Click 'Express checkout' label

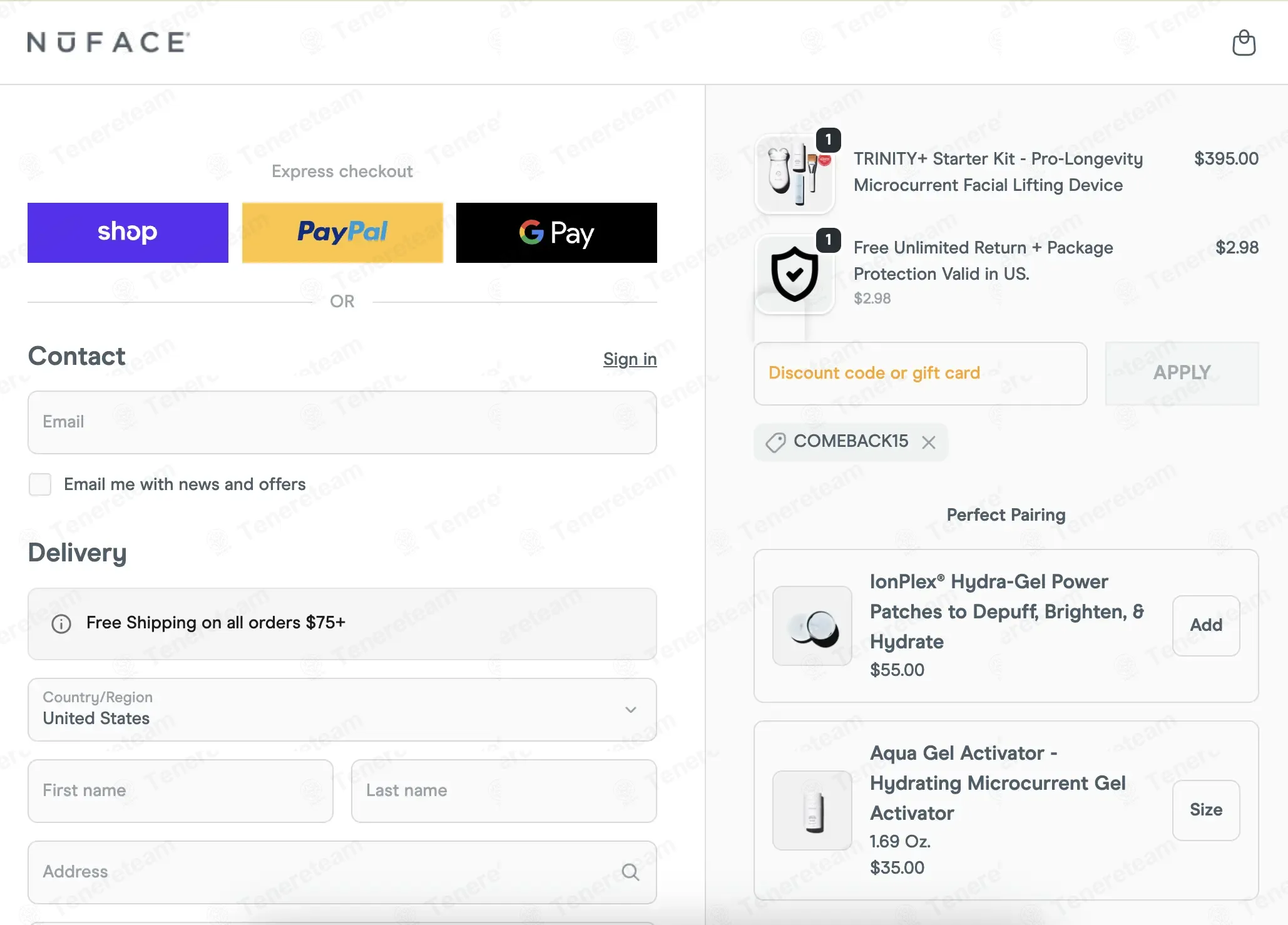tap(342, 171)
